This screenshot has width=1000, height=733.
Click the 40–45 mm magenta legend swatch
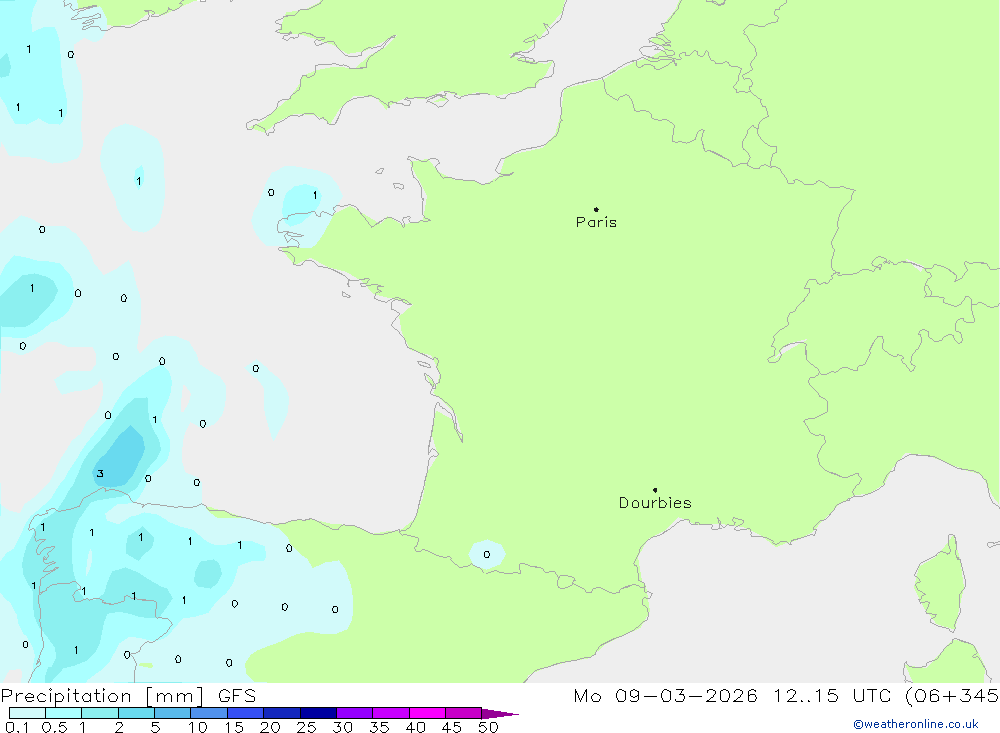click(427, 713)
